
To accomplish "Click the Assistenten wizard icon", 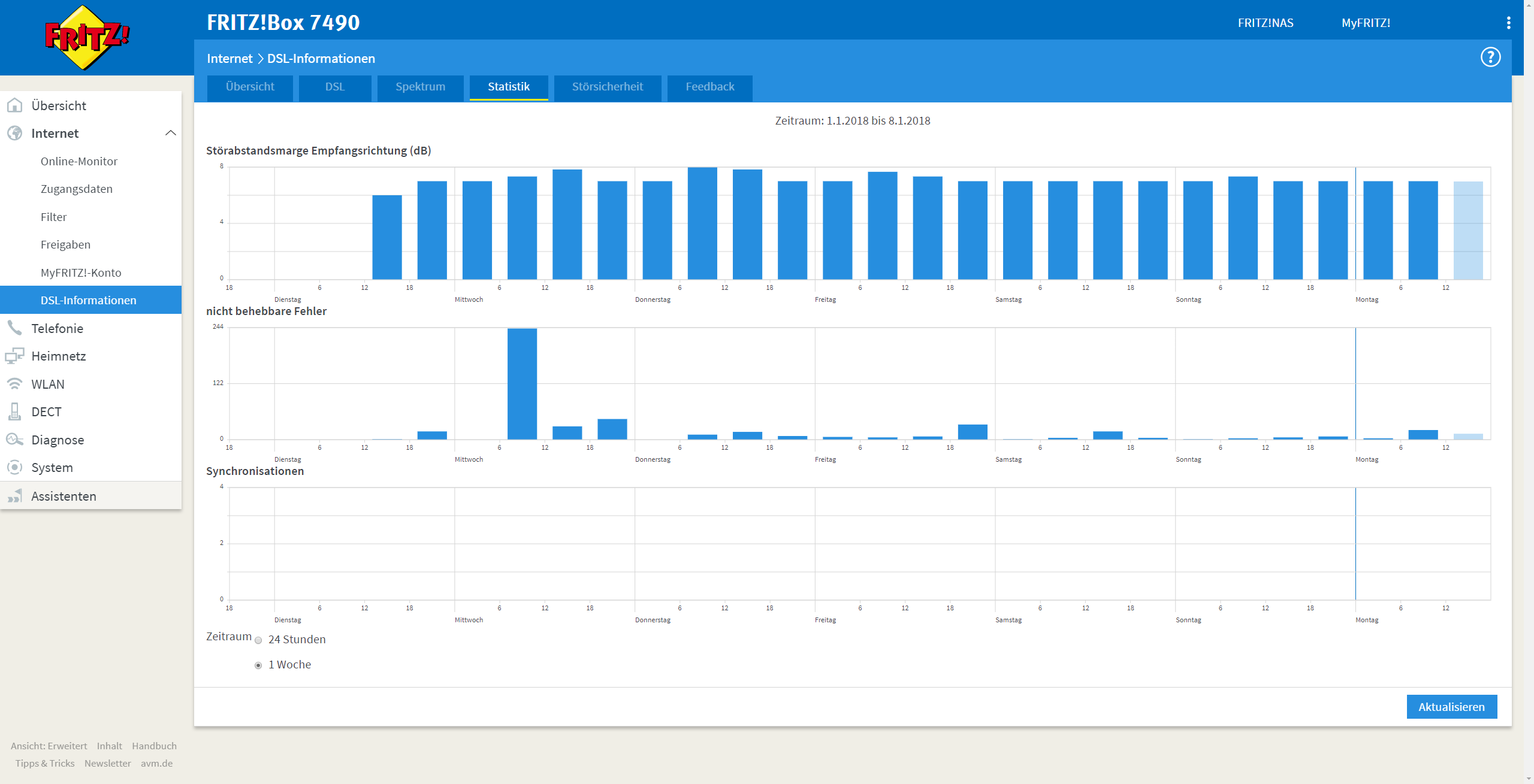I will (14, 497).
